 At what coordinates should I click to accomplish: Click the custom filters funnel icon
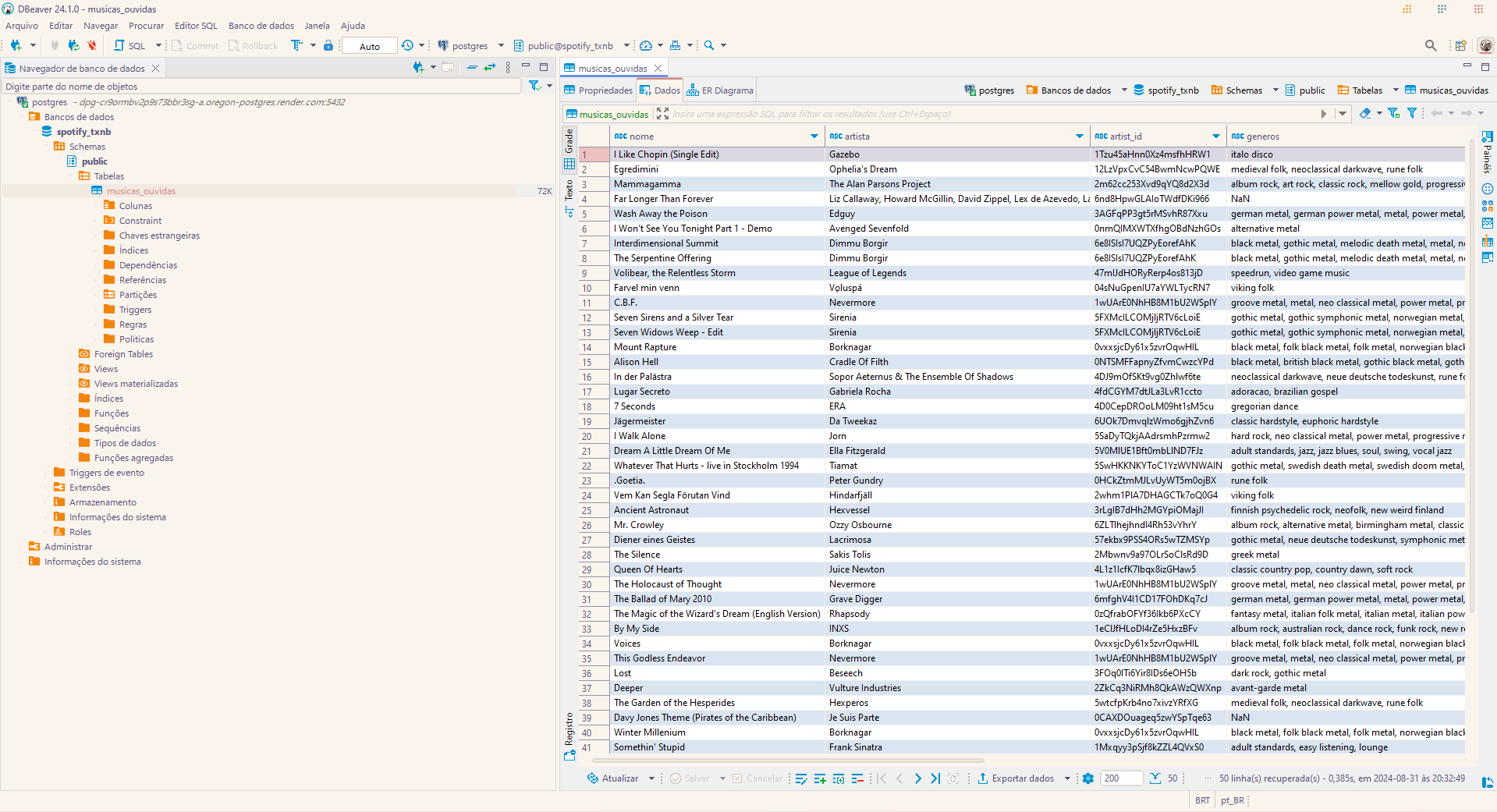pos(1412,114)
